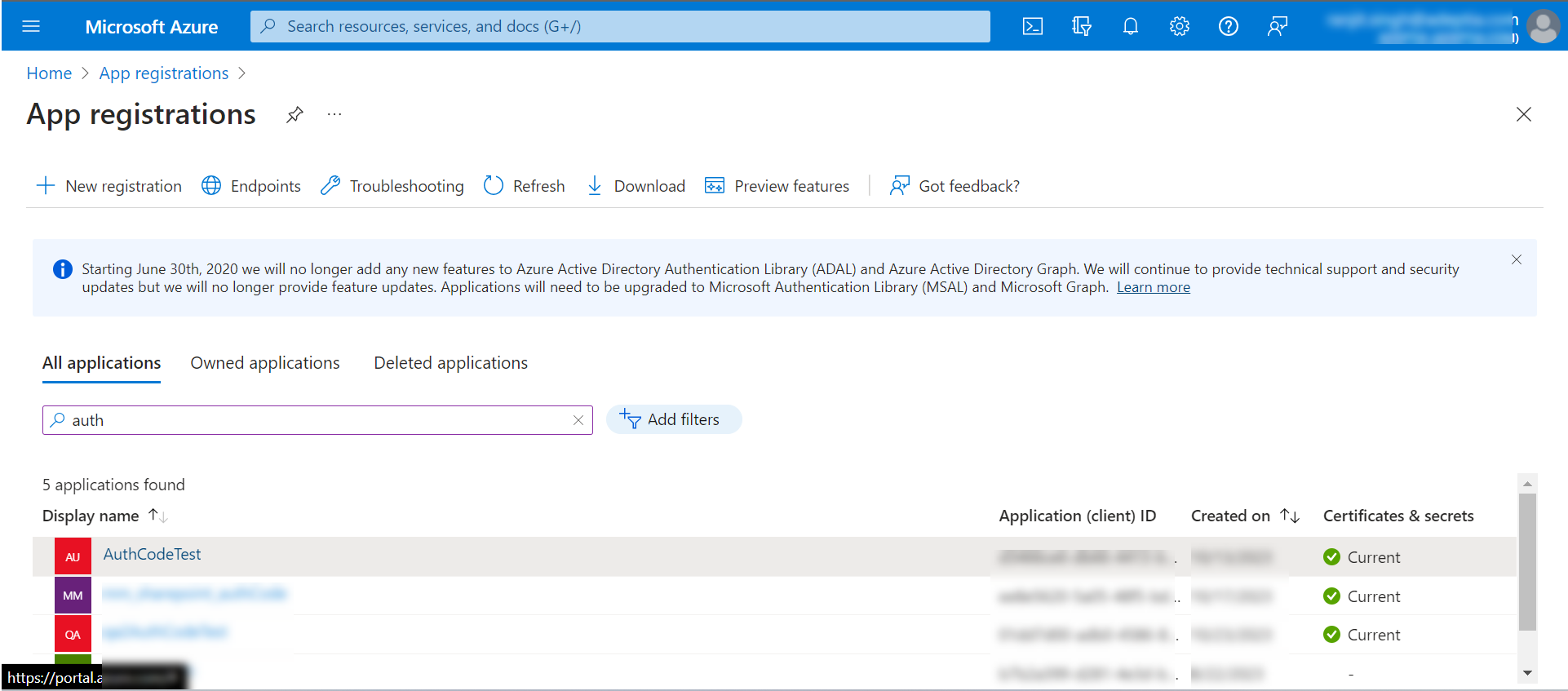Switch to the Deleted applications tab
The width and height of the screenshot is (1568, 691).
[450, 363]
